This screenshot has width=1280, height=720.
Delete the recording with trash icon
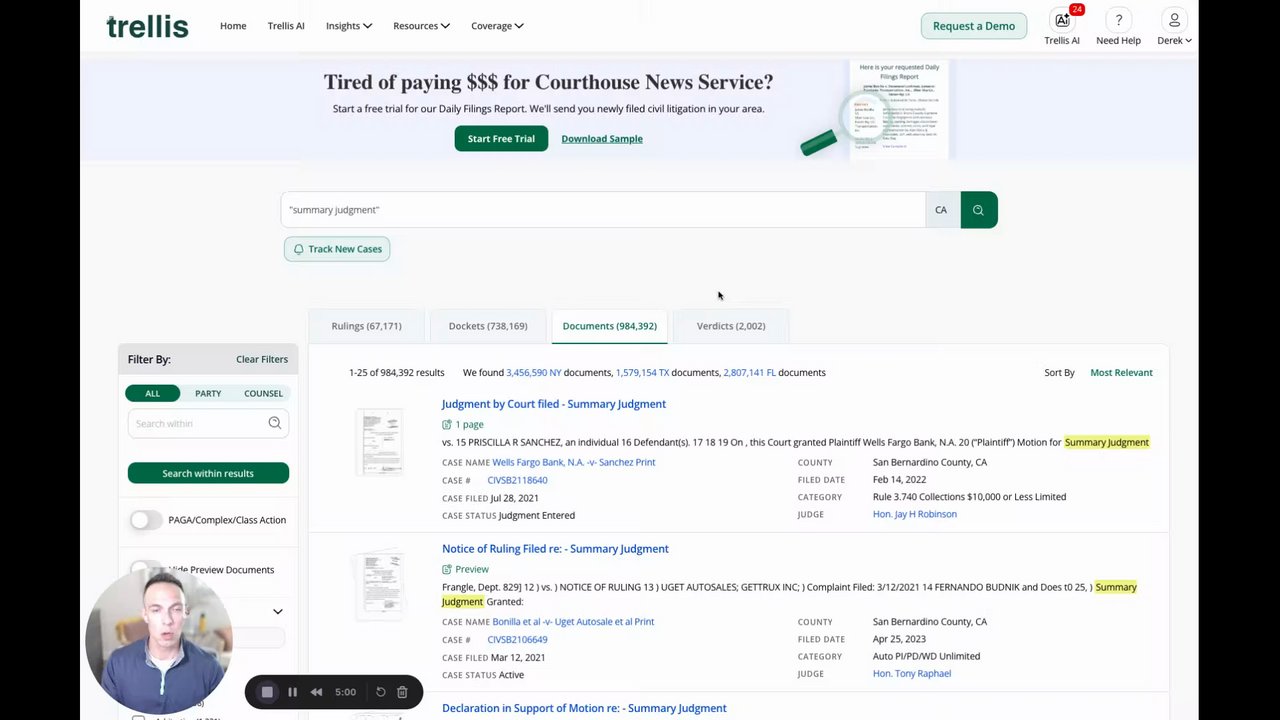pos(402,692)
